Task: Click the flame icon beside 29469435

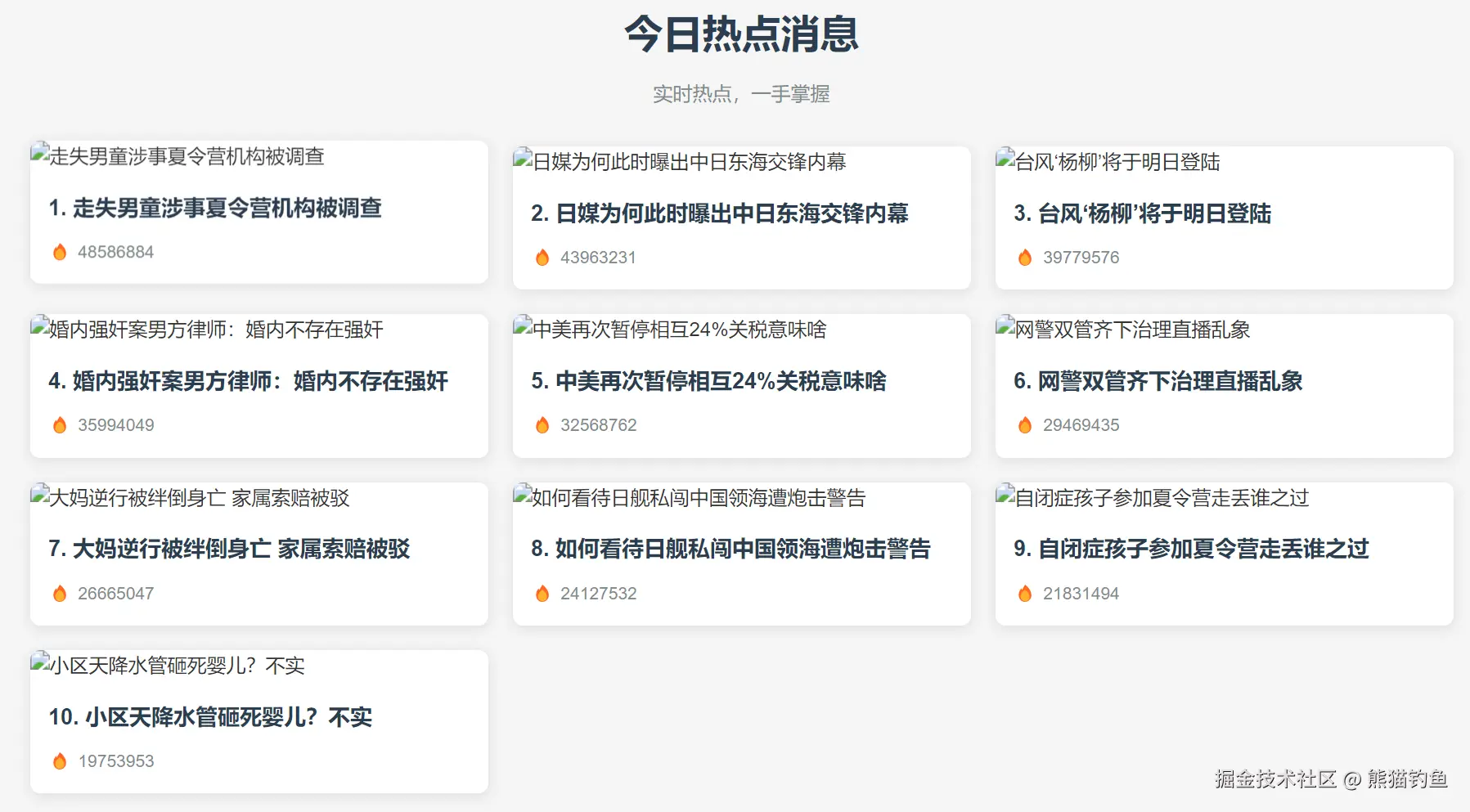Action: [x=1025, y=425]
